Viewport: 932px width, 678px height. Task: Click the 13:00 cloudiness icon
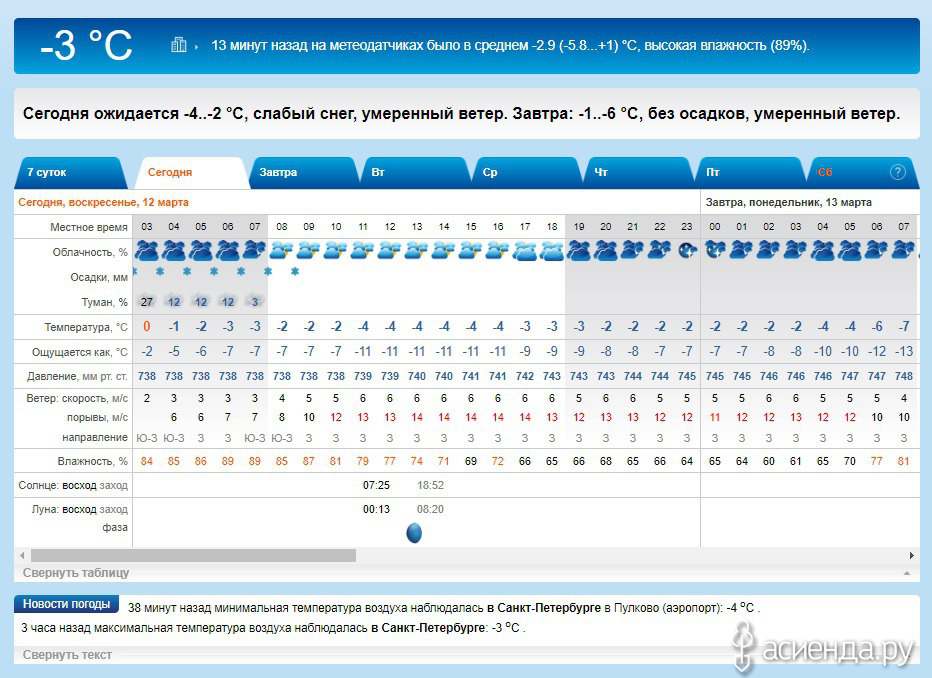(x=417, y=250)
